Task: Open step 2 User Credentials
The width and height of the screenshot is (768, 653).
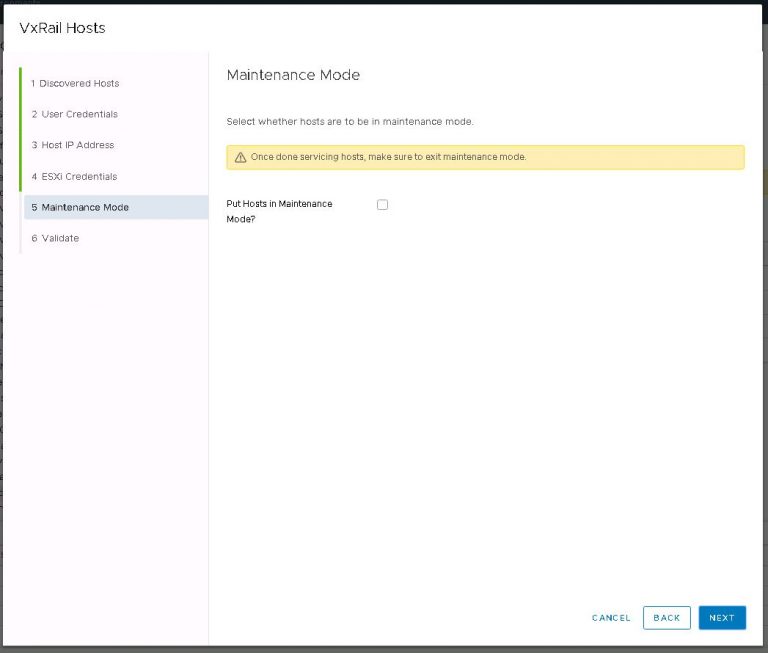Action: coord(74,114)
